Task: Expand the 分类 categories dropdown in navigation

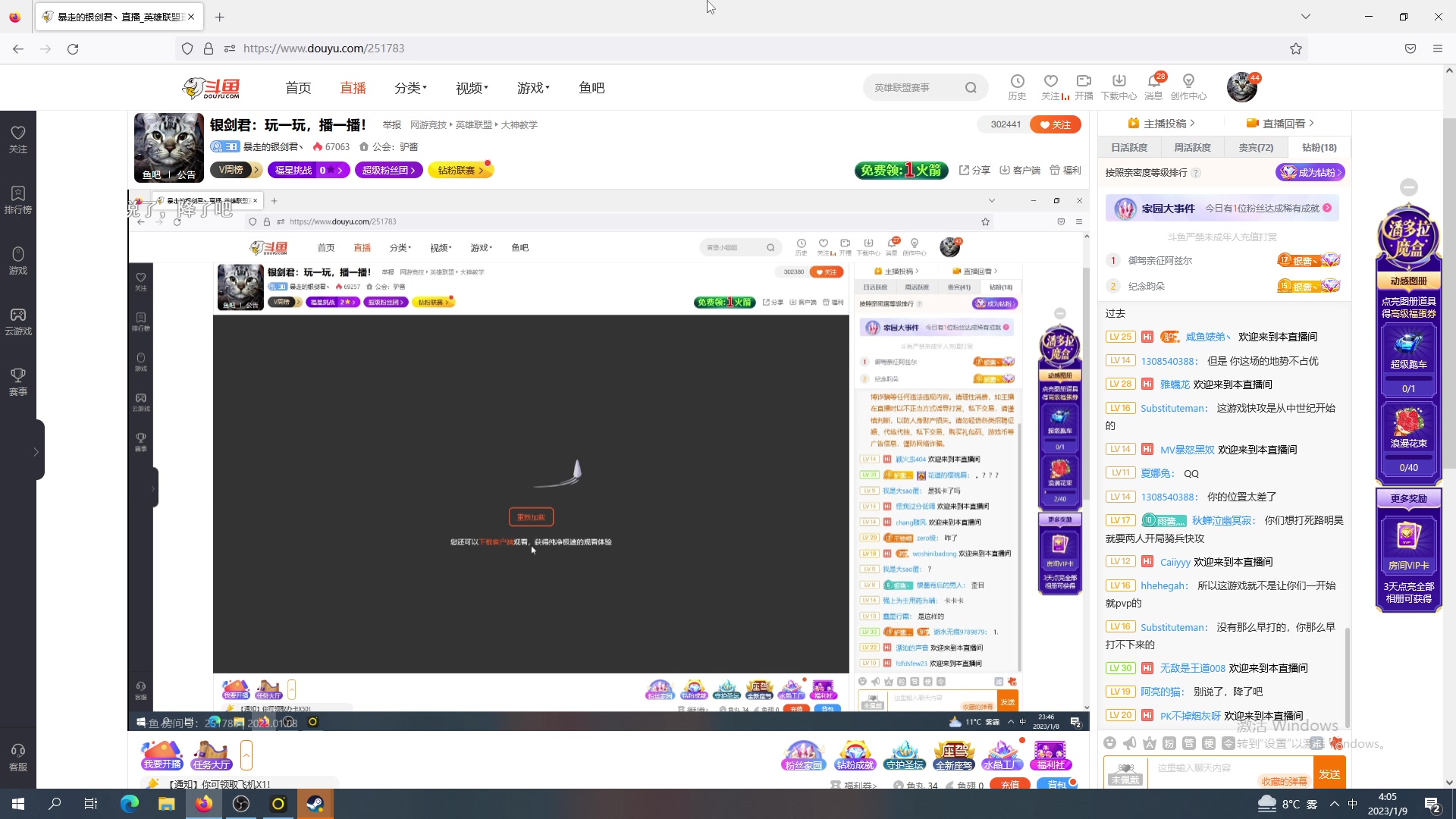Action: 409,87
